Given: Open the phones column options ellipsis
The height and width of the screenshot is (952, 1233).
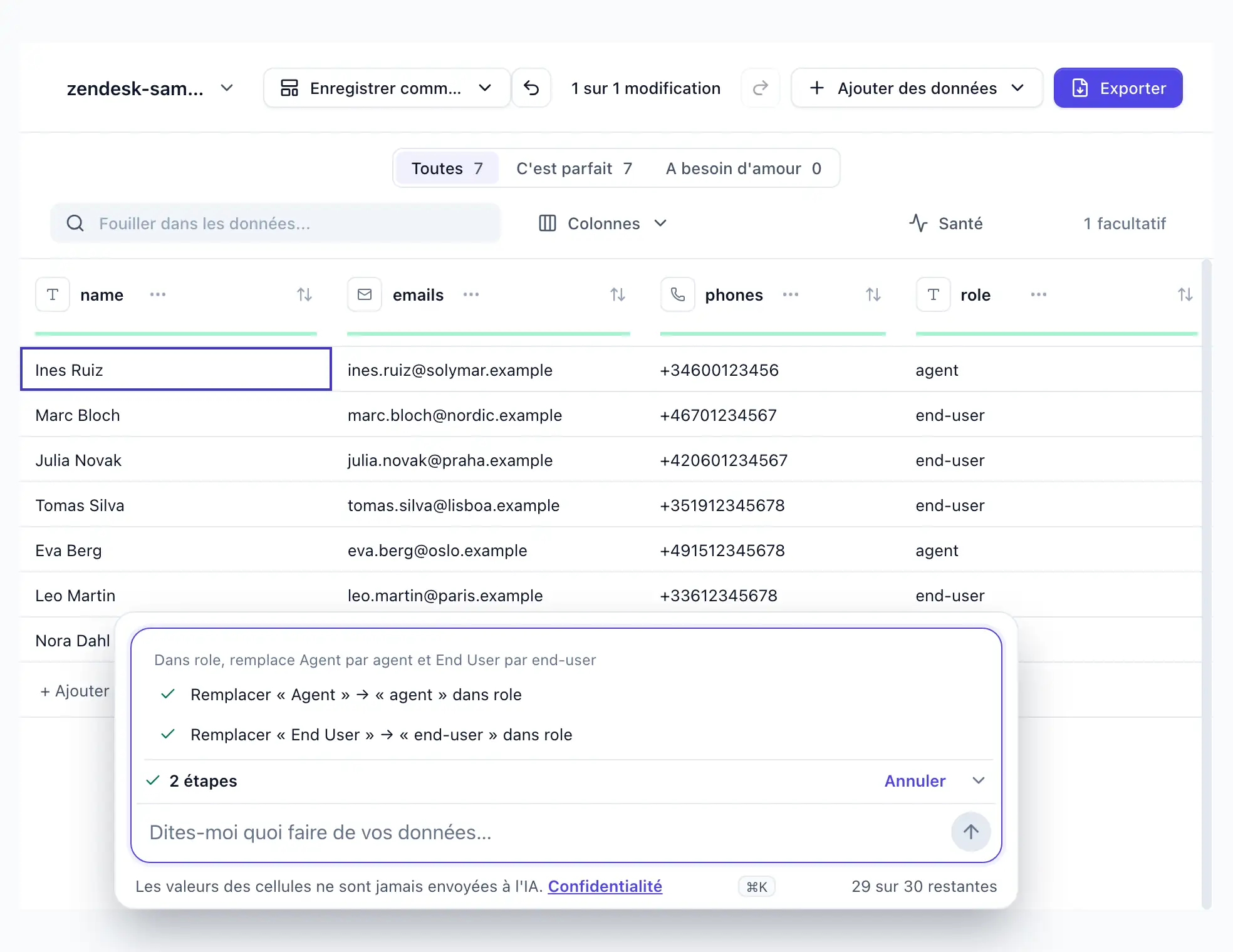Looking at the screenshot, I should click(791, 294).
